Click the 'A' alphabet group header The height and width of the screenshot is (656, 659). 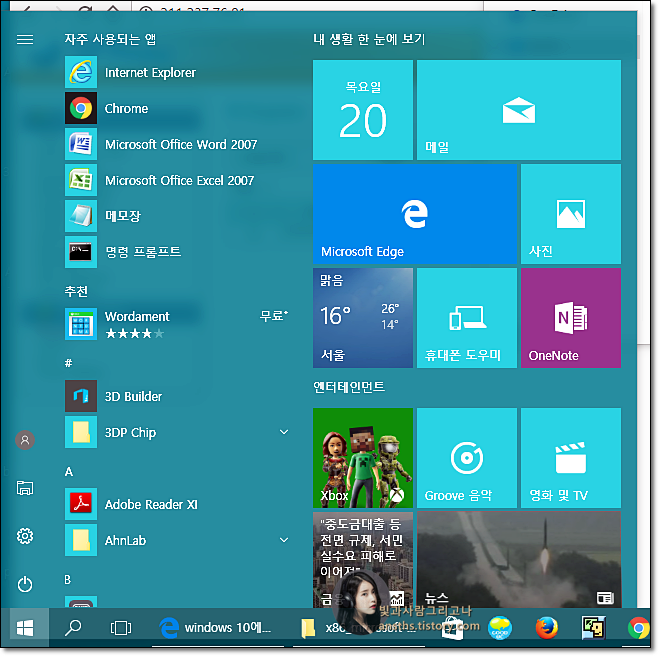tap(69, 472)
